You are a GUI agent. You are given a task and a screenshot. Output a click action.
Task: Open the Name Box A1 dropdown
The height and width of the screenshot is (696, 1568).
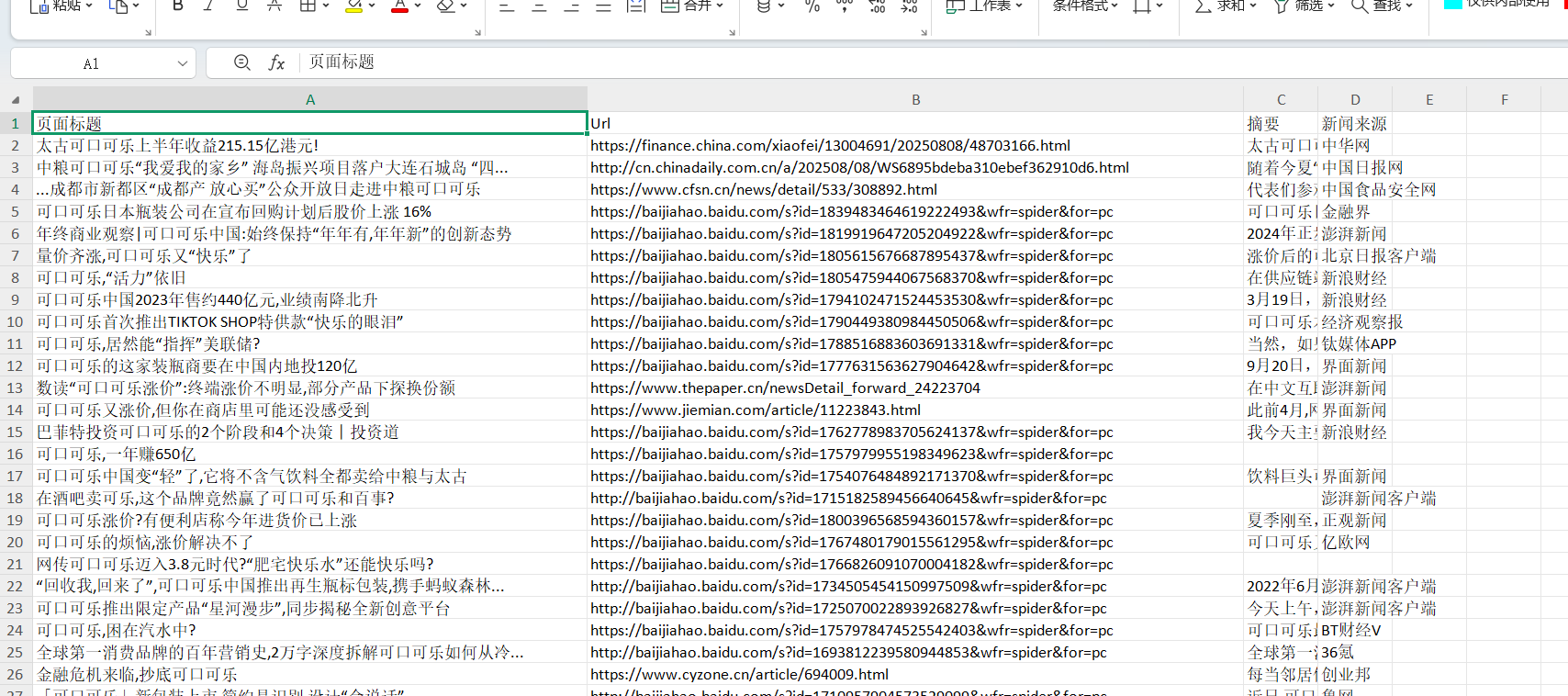(x=183, y=63)
